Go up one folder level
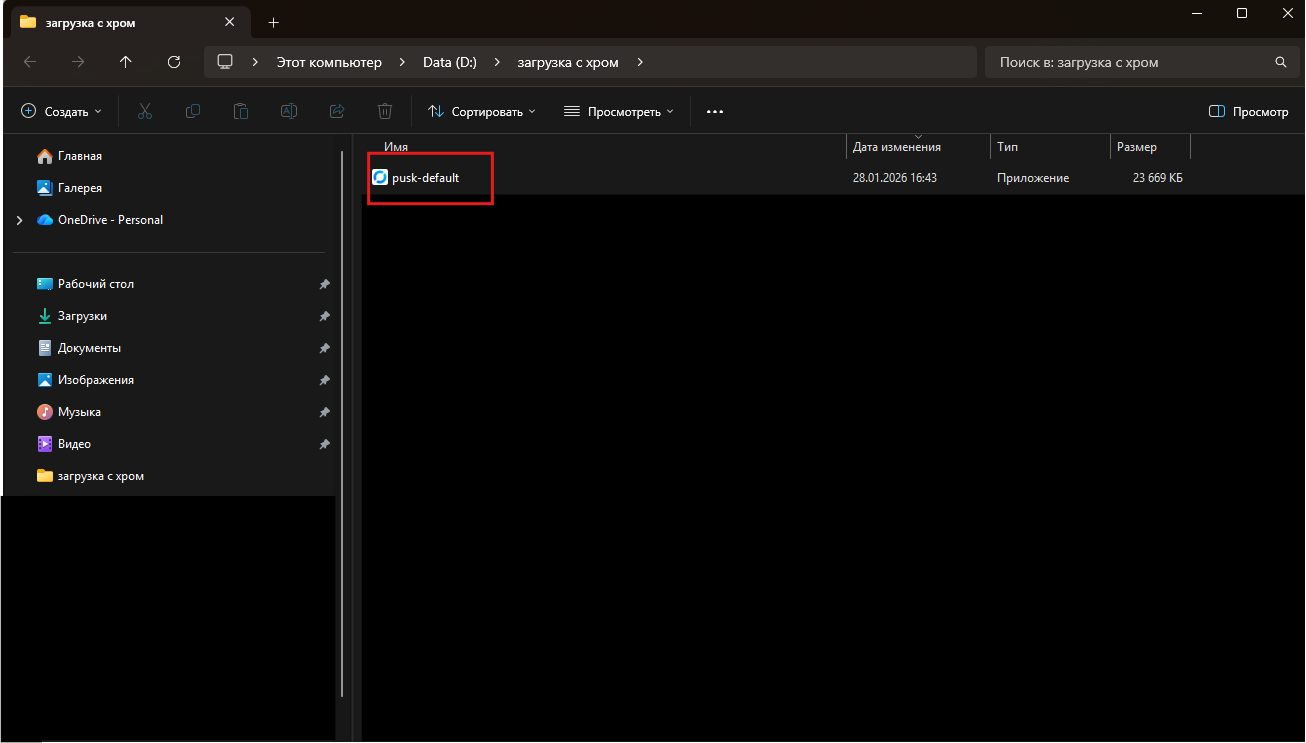This screenshot has width=1306, height=743. 125,62
